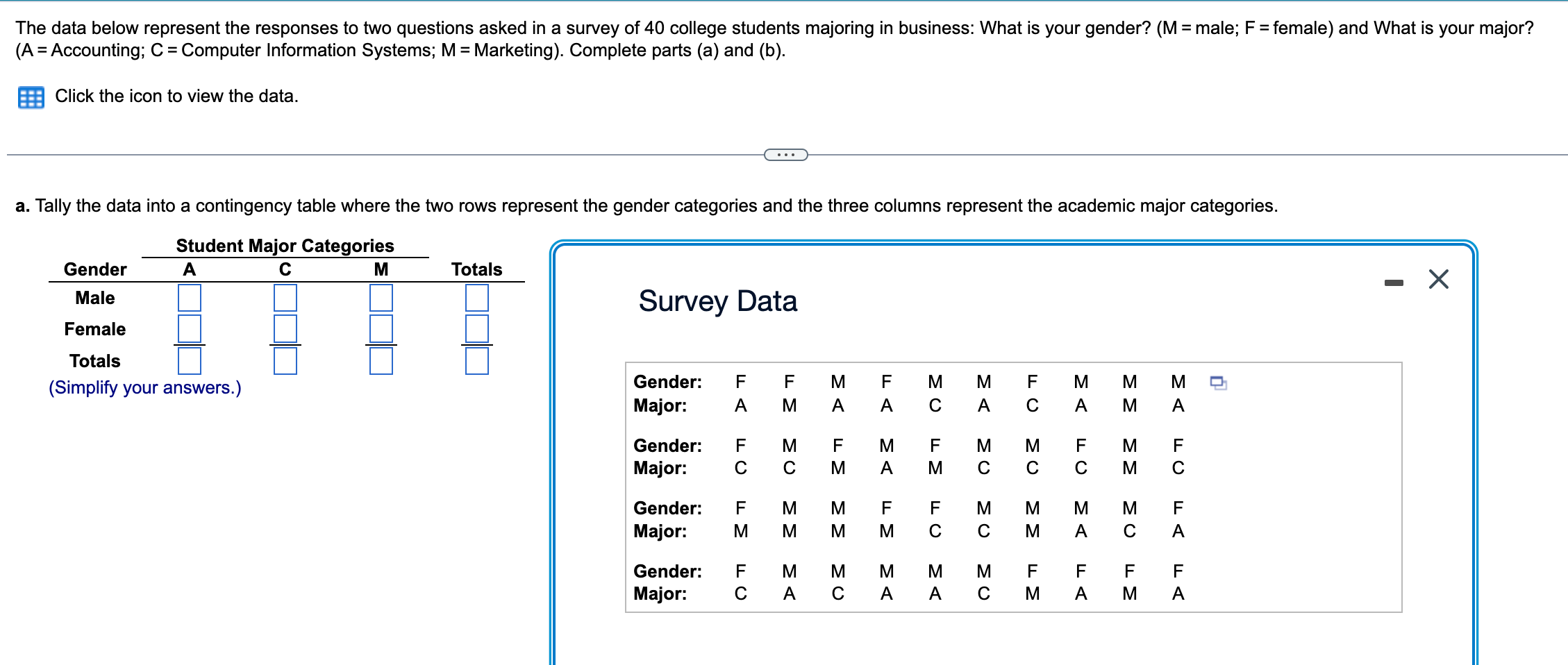Select Male Marketing input box
Viewport: 1568px width, 665px height.
(x=381, y=298)
